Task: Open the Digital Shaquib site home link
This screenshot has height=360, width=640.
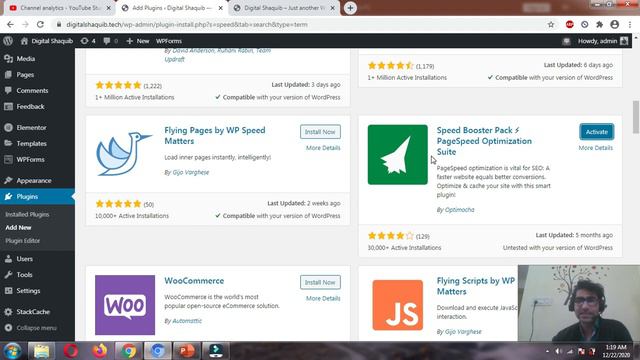Action: 47,41
